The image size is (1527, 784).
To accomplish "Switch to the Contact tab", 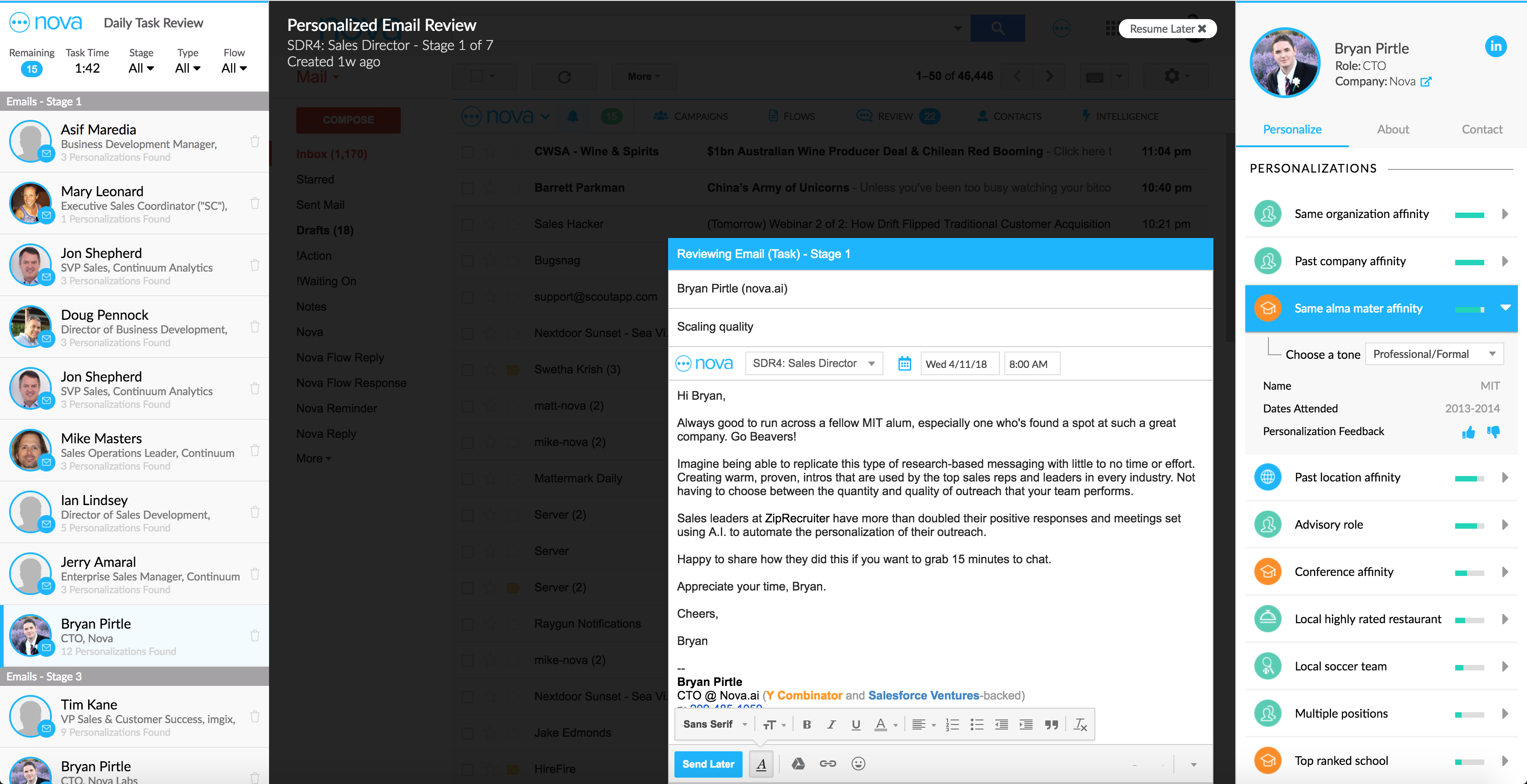I will click(x=1482, y=130).
